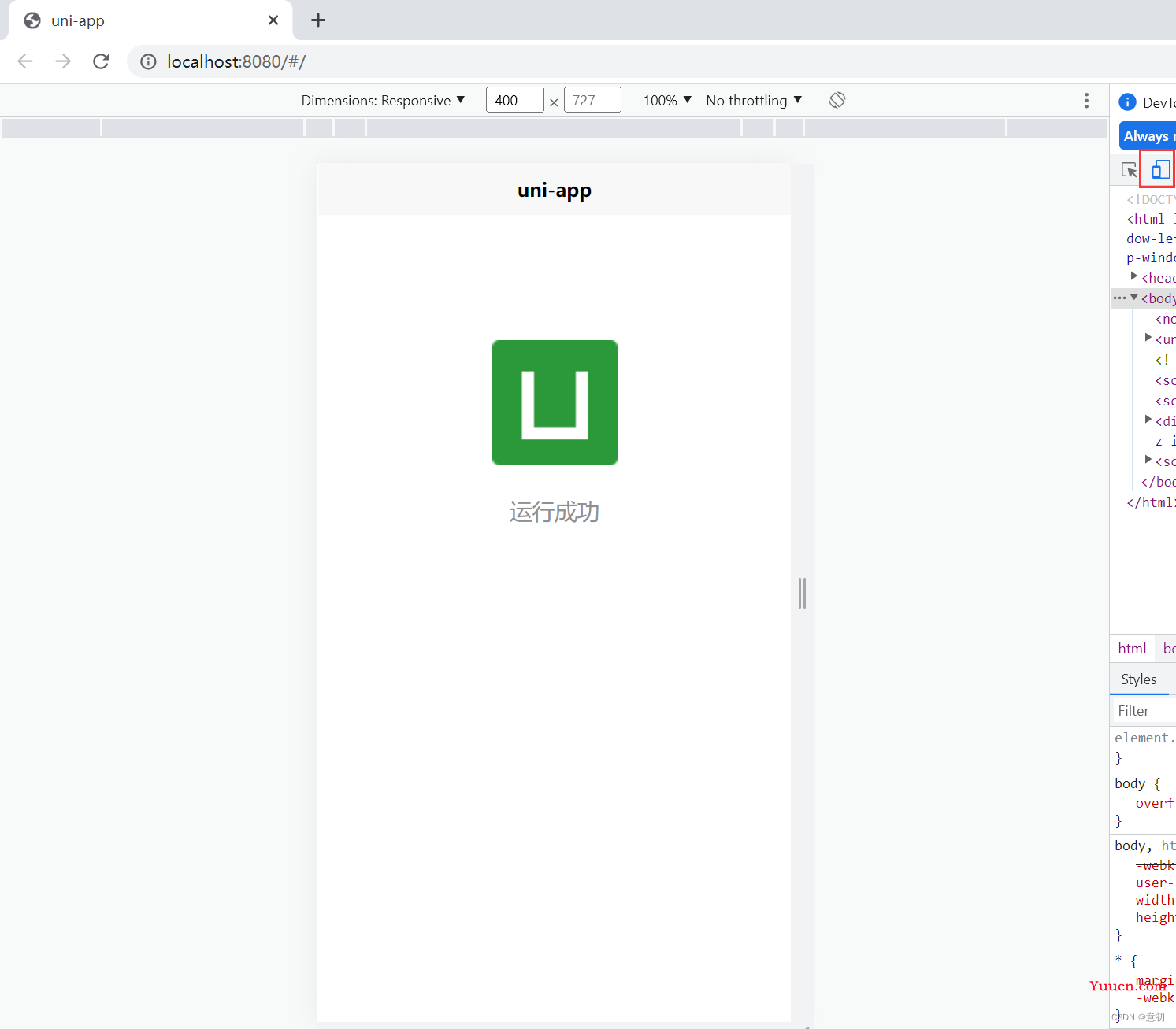
Task: Toggle the device toolbar icon
Action: [1160, 169]
